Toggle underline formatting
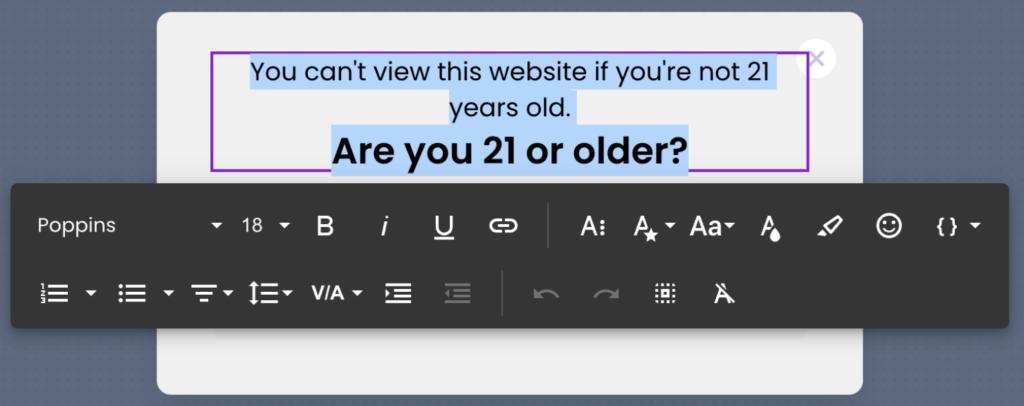This screenshot has width=1024, height=406. (x=444, y=226)
